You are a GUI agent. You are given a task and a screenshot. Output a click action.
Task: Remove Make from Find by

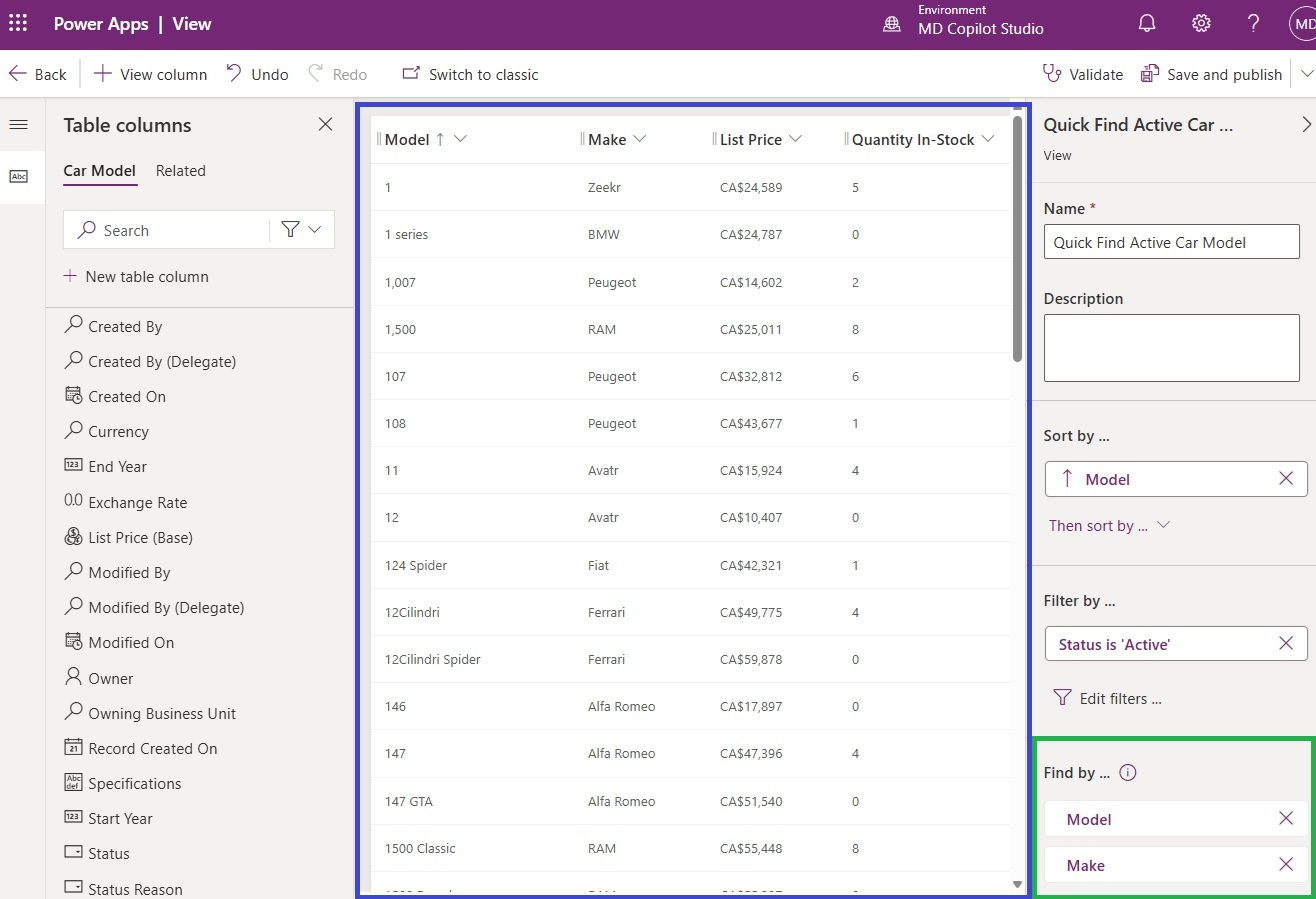pos(1286,865)
